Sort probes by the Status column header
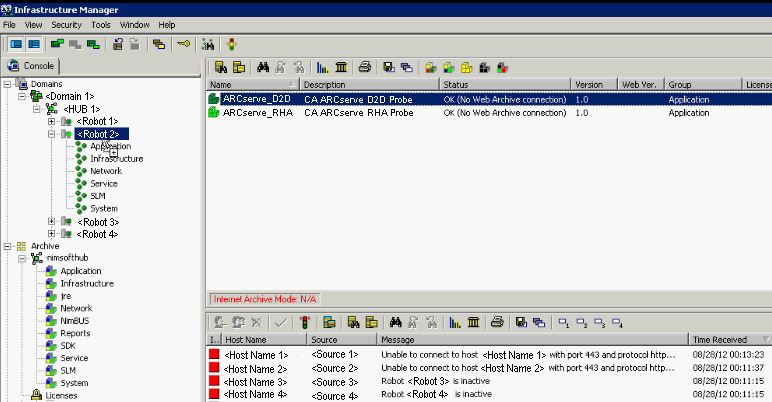The width and height of the screenshot is (772, 402). click(505, 84)
